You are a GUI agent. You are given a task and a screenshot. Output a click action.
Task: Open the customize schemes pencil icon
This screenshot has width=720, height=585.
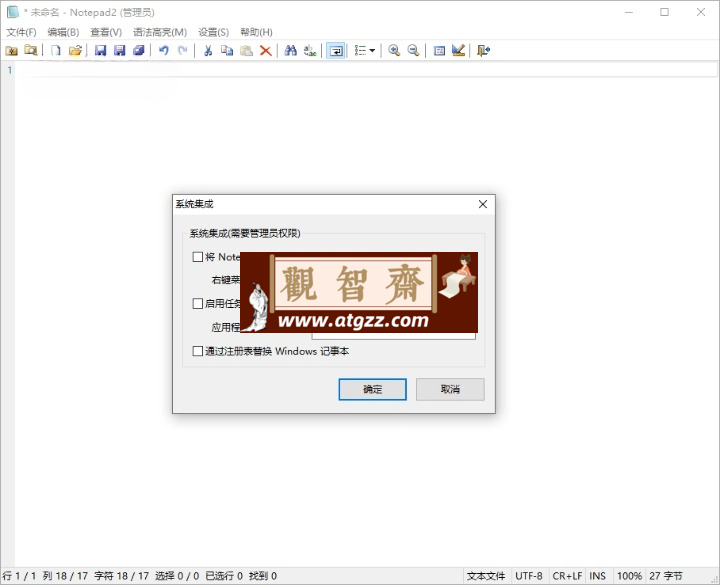click(458, 51)
